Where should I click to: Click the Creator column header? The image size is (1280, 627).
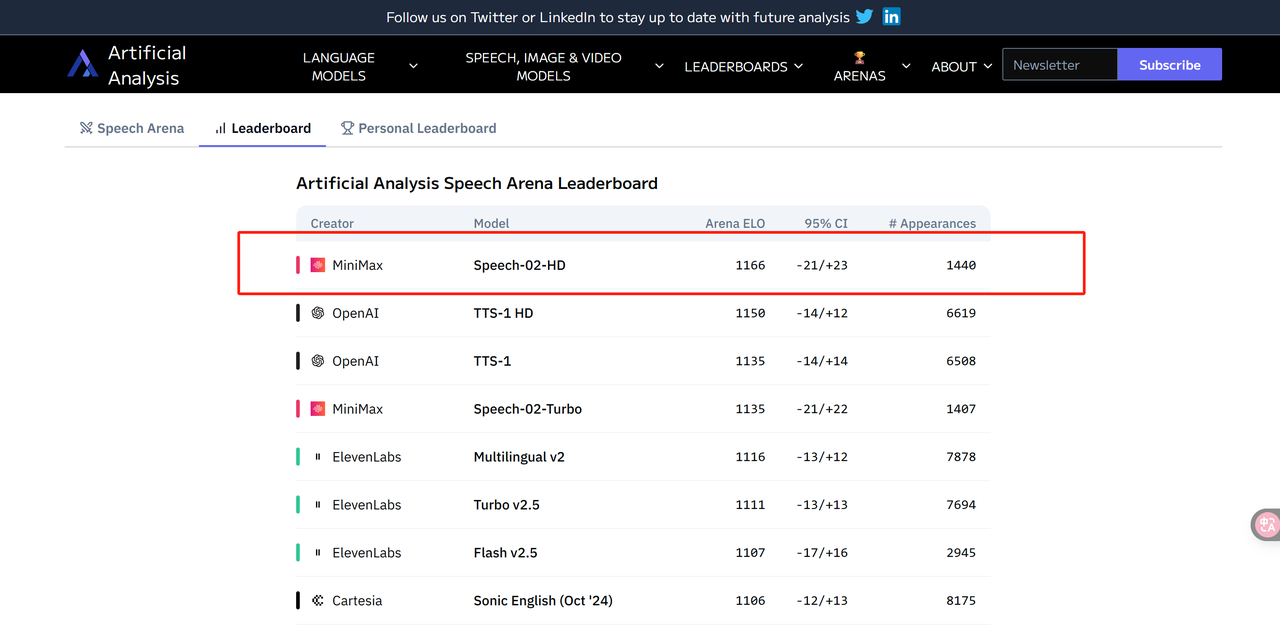coord(332,224)
